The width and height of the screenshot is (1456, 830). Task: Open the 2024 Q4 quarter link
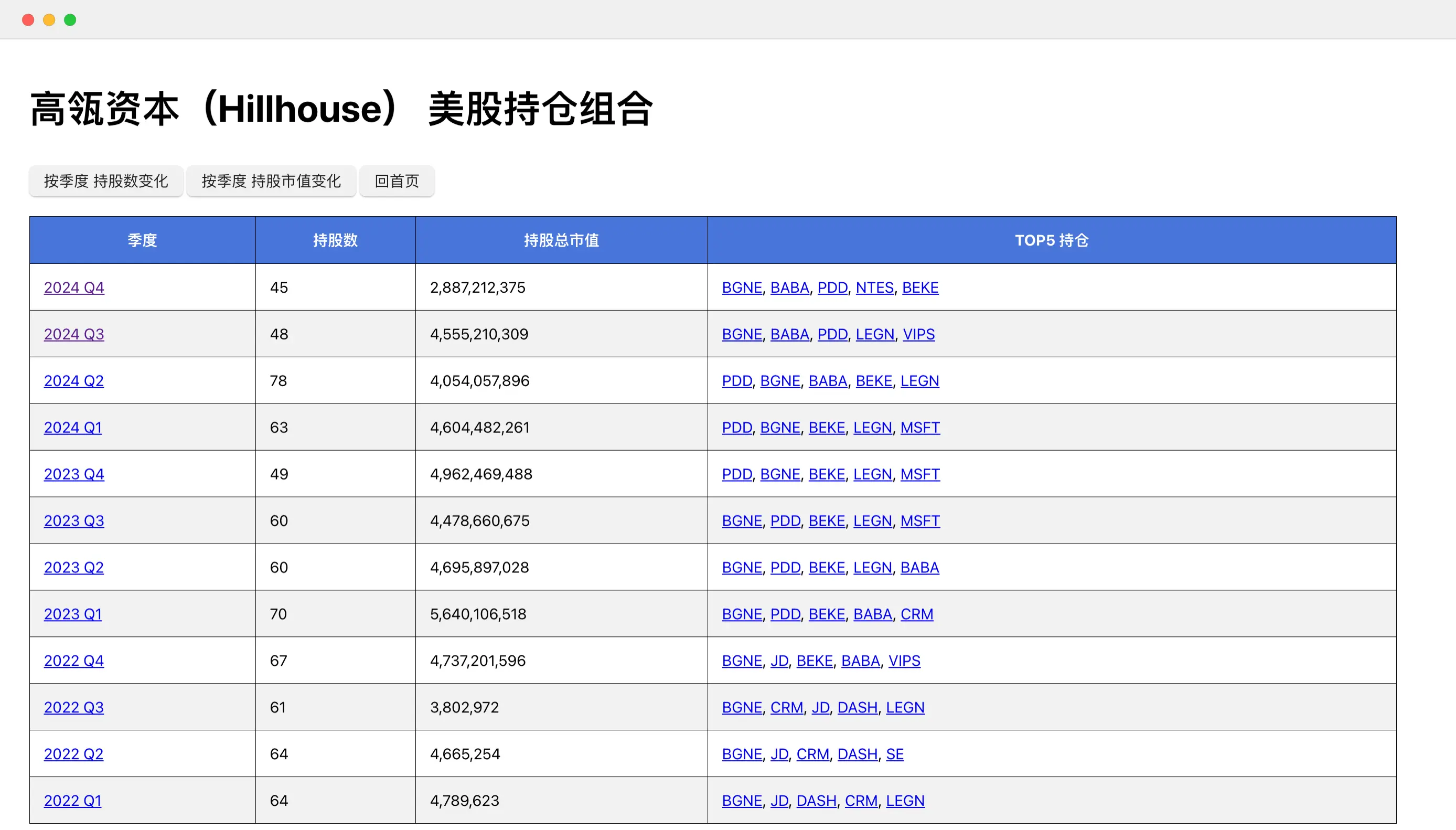[x=74, y=288]
